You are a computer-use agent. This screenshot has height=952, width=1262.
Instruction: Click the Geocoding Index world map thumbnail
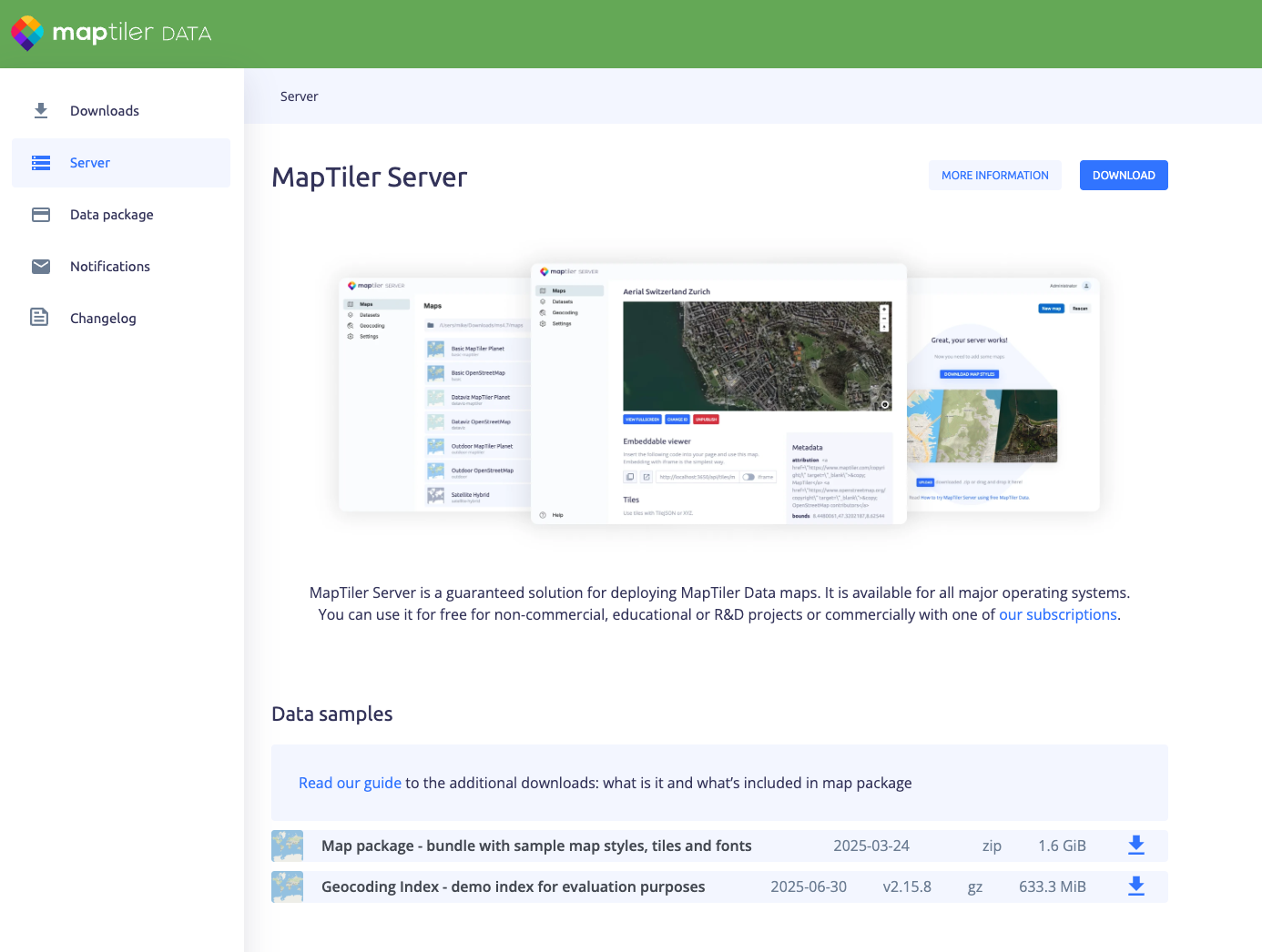coord(288,886)
